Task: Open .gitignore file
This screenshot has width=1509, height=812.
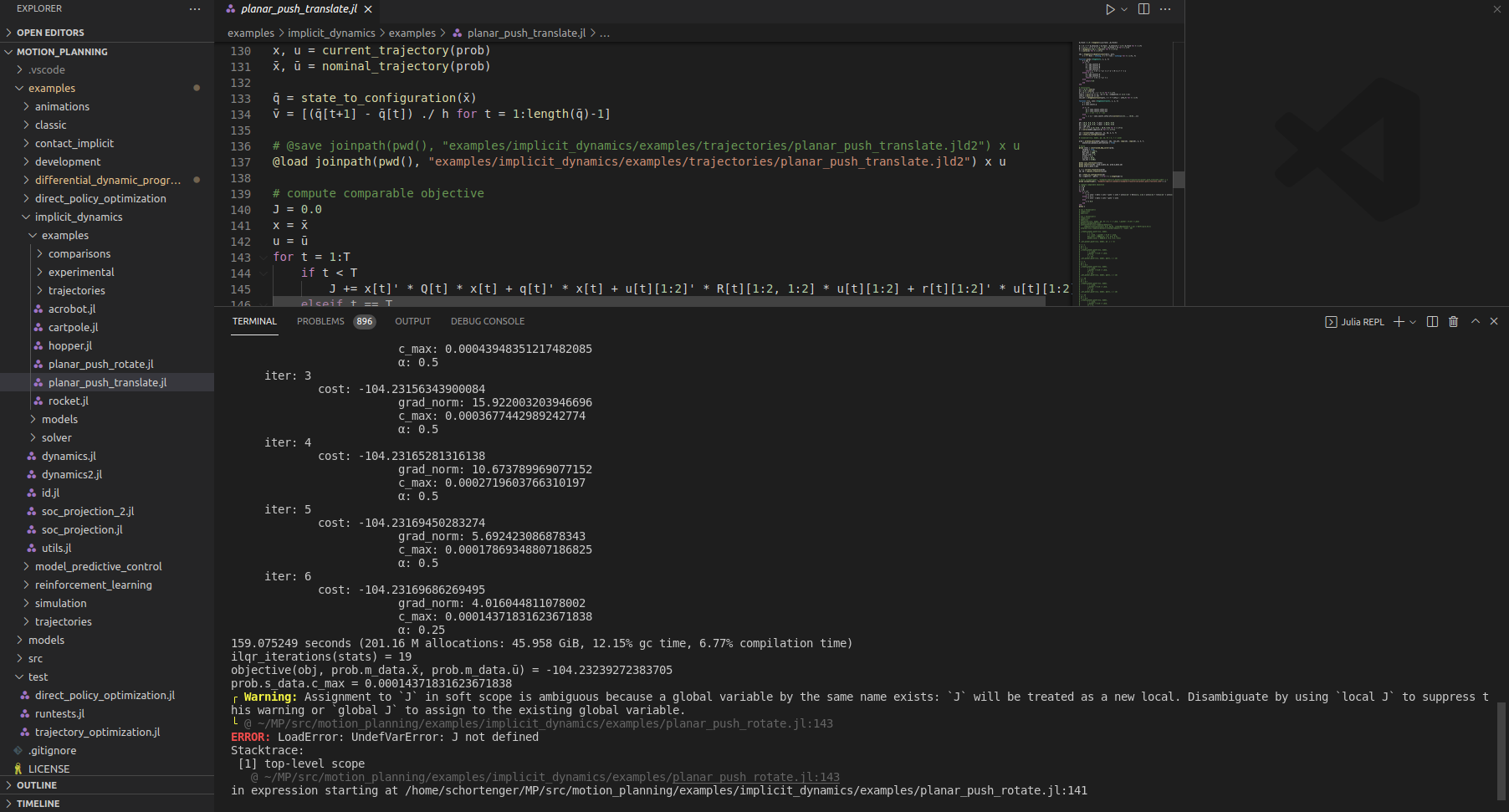Action: [107, 751]
